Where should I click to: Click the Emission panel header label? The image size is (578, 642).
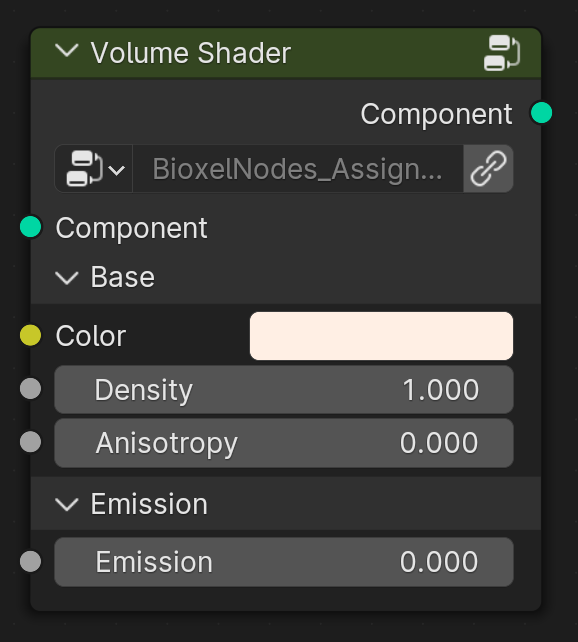click(149, 504)
